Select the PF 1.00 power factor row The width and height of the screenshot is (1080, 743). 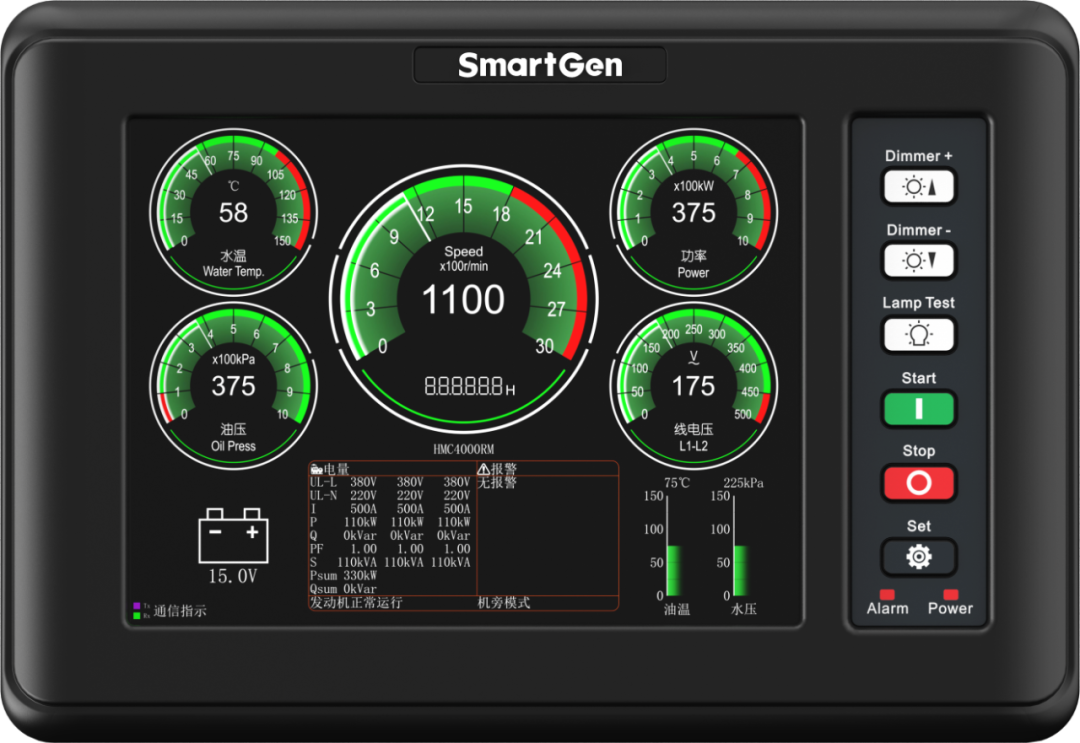(390, 549)
